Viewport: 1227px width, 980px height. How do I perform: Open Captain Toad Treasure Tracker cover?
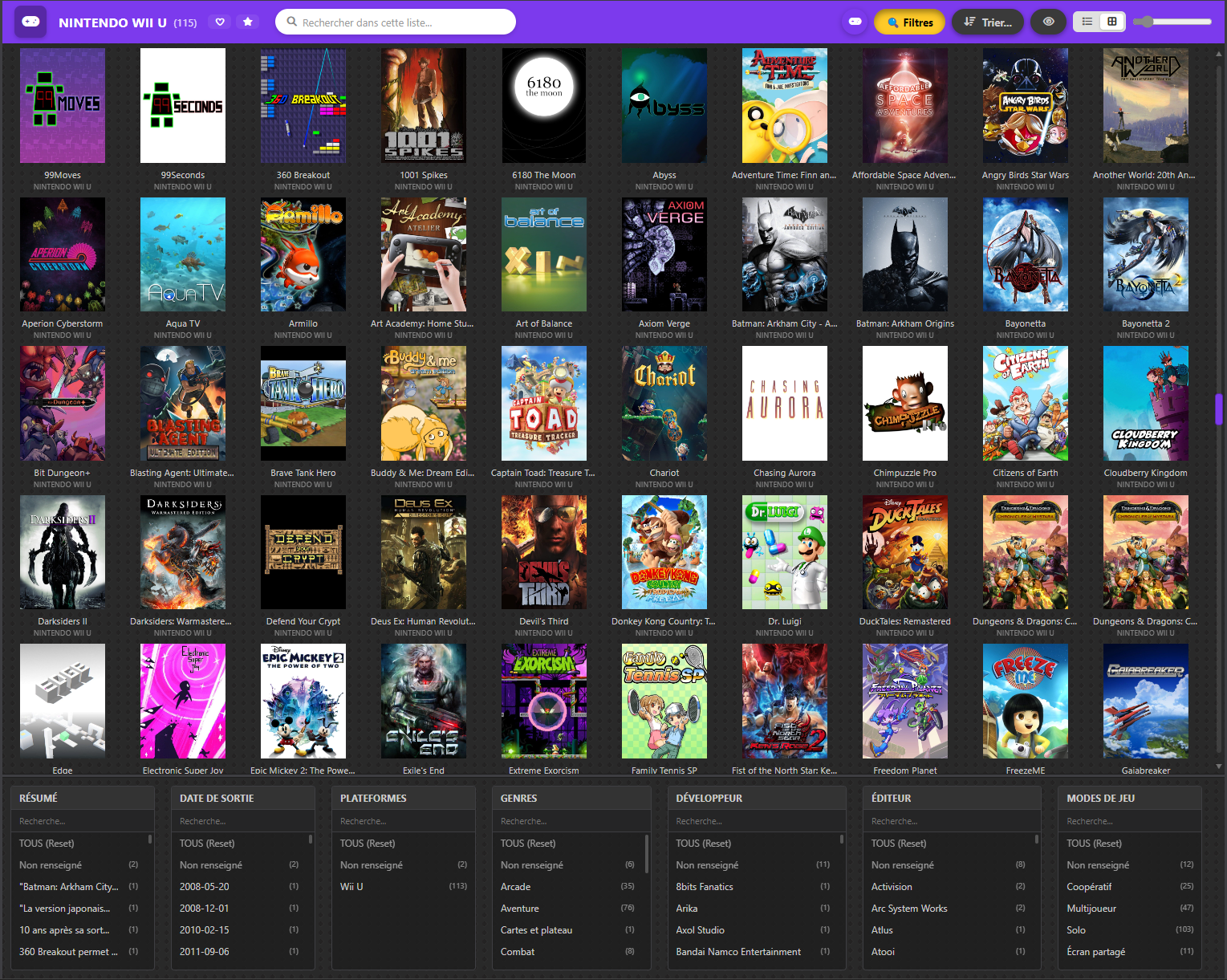click(544, 403)
